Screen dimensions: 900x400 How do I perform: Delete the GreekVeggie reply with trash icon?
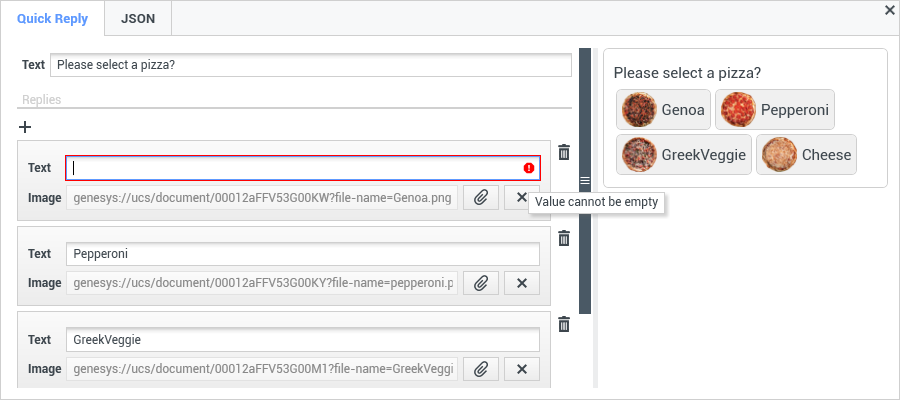click(x=564, y=324)
